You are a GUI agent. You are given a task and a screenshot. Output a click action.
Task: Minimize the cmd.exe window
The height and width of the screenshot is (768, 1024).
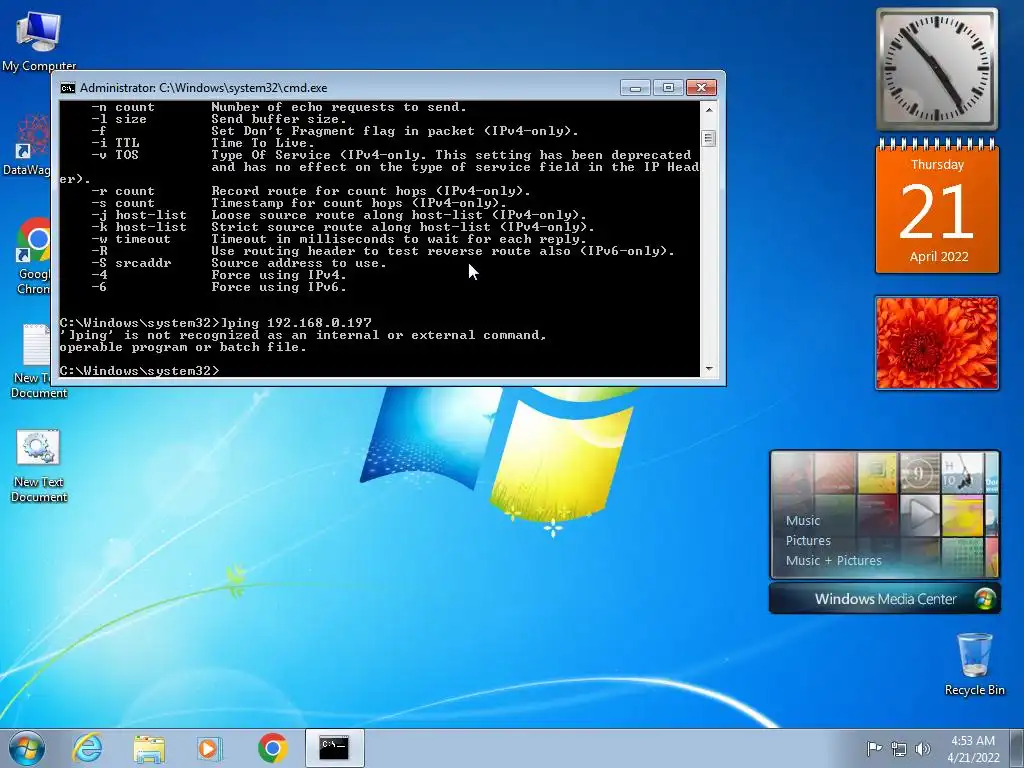635,88
